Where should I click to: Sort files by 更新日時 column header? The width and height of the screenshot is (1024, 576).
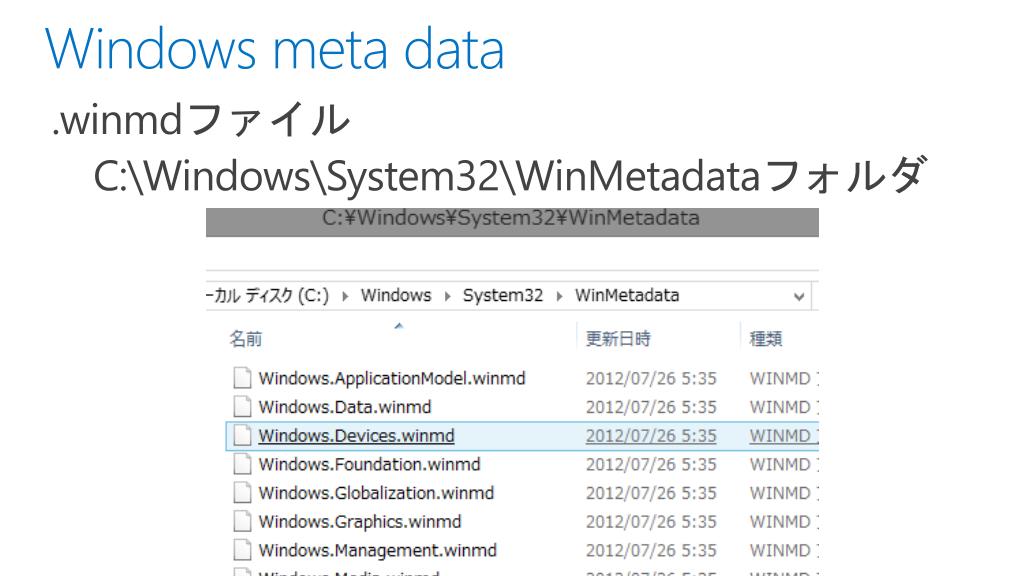(618, 339)
